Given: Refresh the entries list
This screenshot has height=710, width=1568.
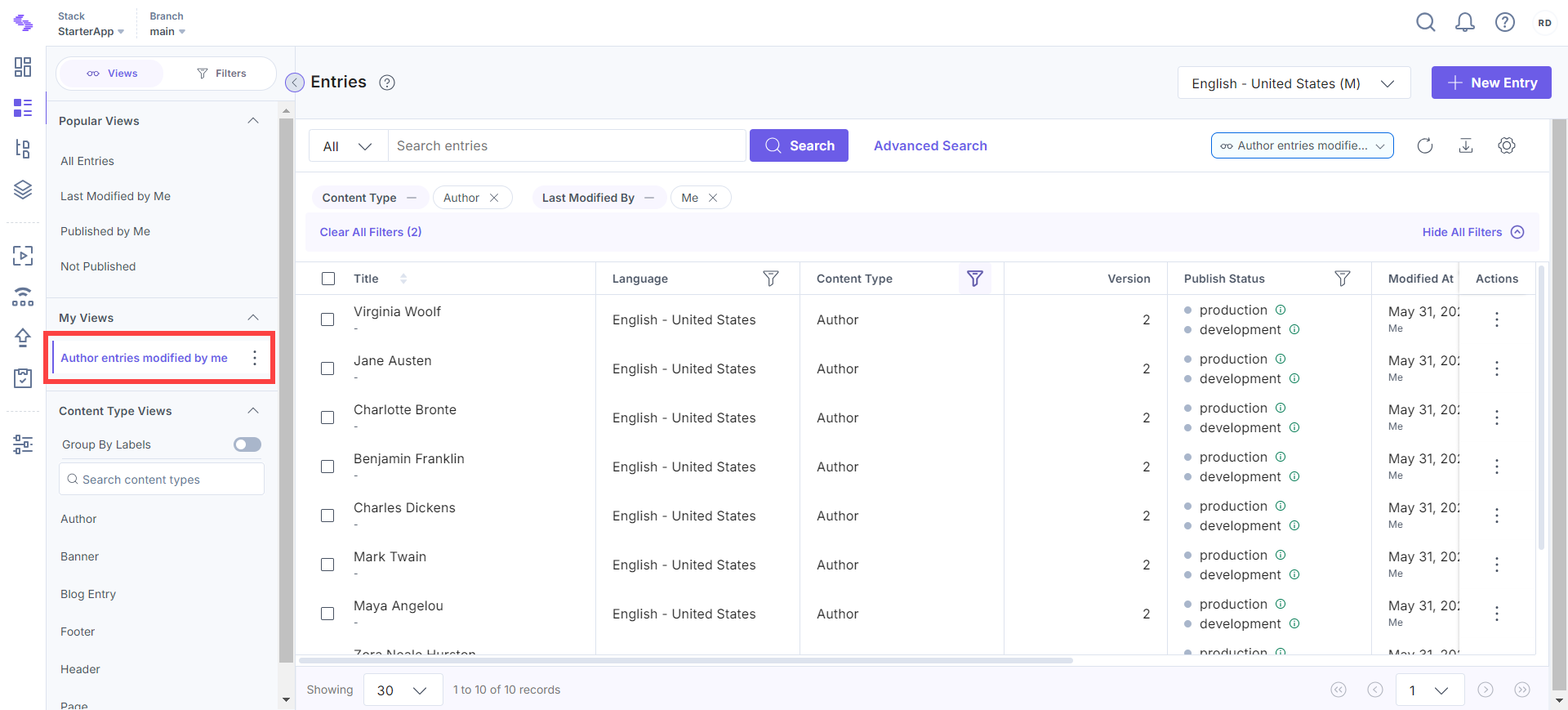Looking at the screenshot, I should (1425, 145).
